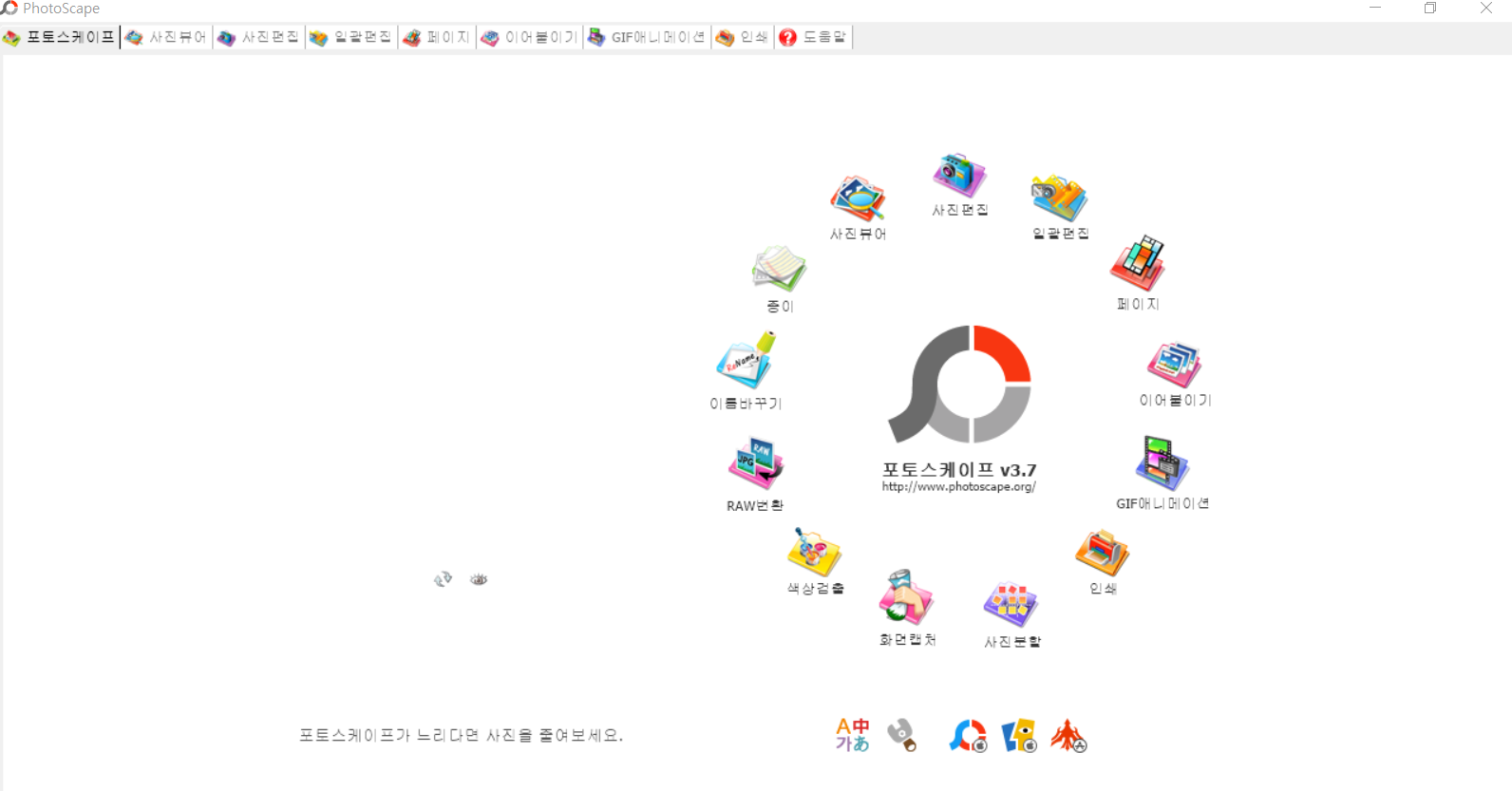
Task: Start the 화면캡처 screen capture icon
Action: click(907, 597)
